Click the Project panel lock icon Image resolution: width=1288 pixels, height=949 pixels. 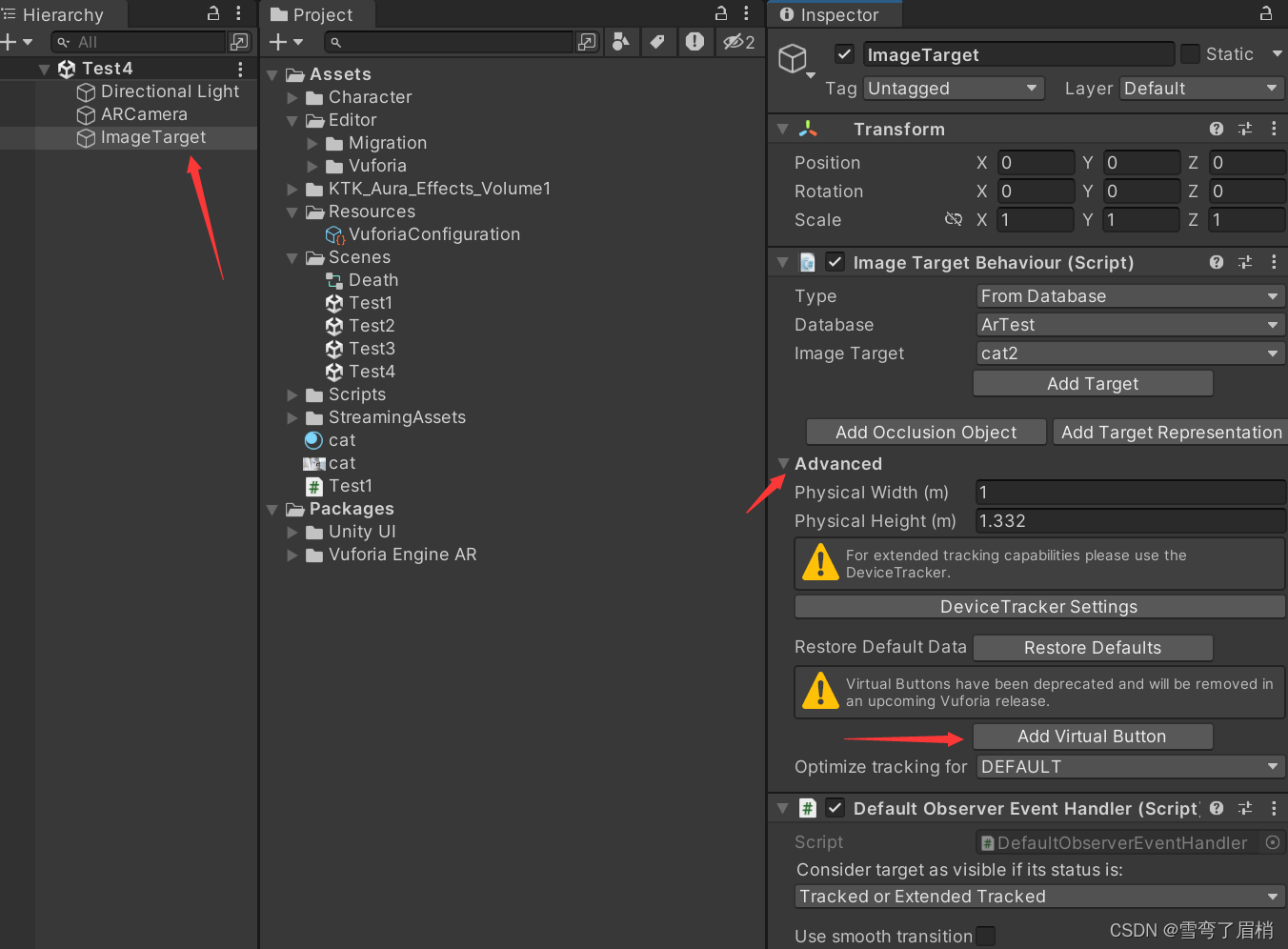[721, 13]
